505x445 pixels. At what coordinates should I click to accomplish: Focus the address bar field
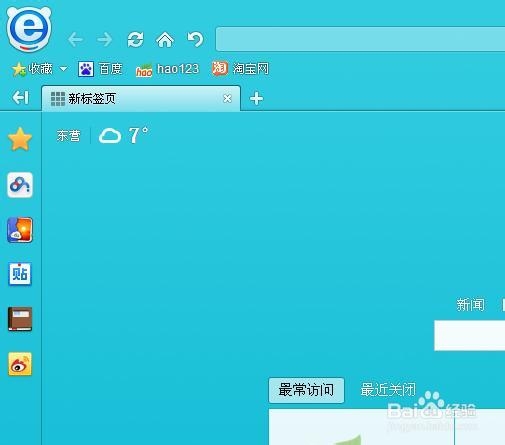coord(360,39)
